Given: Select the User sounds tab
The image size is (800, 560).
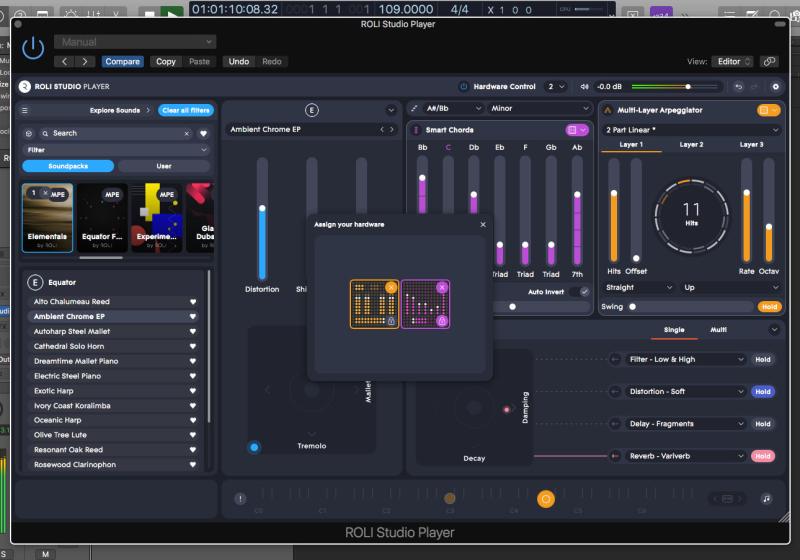Looking at the screenshot, I should [164, 166].
